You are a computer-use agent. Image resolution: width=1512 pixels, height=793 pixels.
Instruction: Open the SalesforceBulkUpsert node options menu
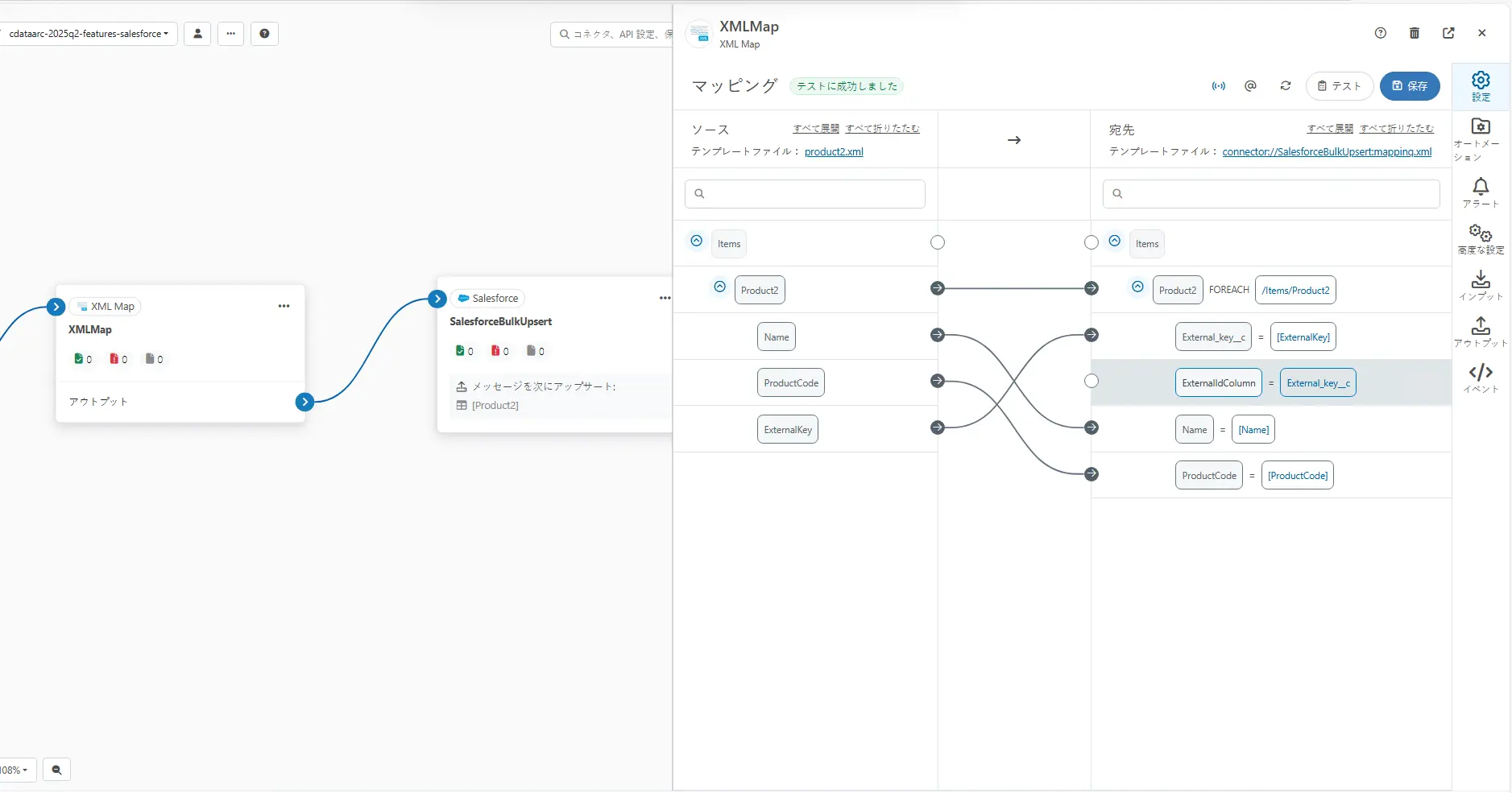[665, 298]
